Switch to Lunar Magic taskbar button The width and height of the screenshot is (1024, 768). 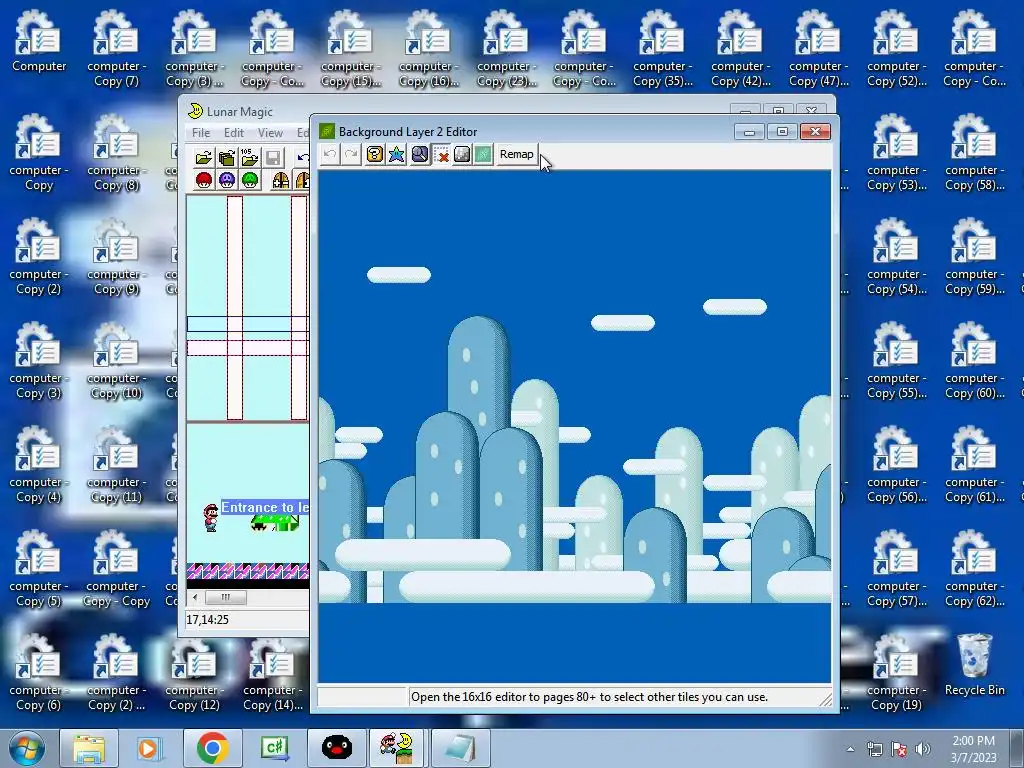pos(398,748)
